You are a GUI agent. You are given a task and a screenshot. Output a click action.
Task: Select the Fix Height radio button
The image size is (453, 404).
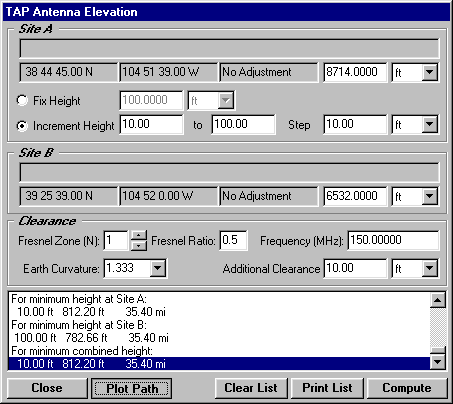22,100
